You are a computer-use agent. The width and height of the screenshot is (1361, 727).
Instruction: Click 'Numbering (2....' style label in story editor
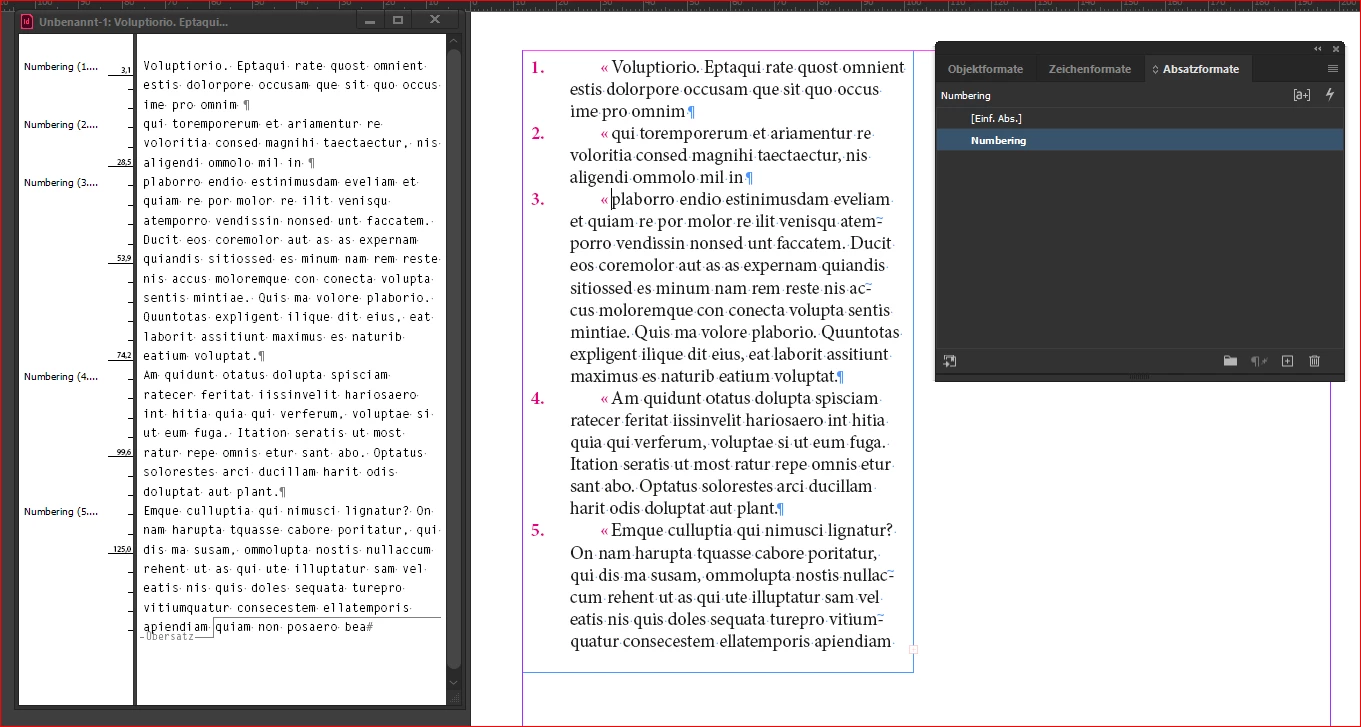click(x=62, y=125)
